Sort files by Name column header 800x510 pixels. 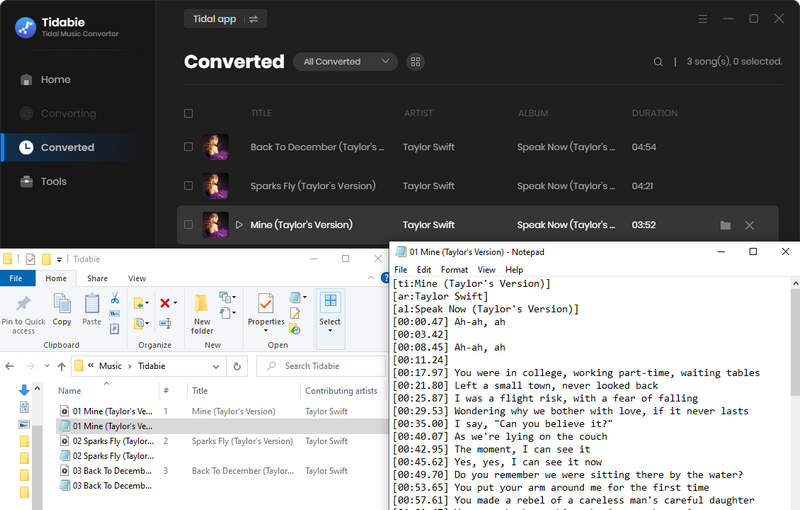(69, 391)
